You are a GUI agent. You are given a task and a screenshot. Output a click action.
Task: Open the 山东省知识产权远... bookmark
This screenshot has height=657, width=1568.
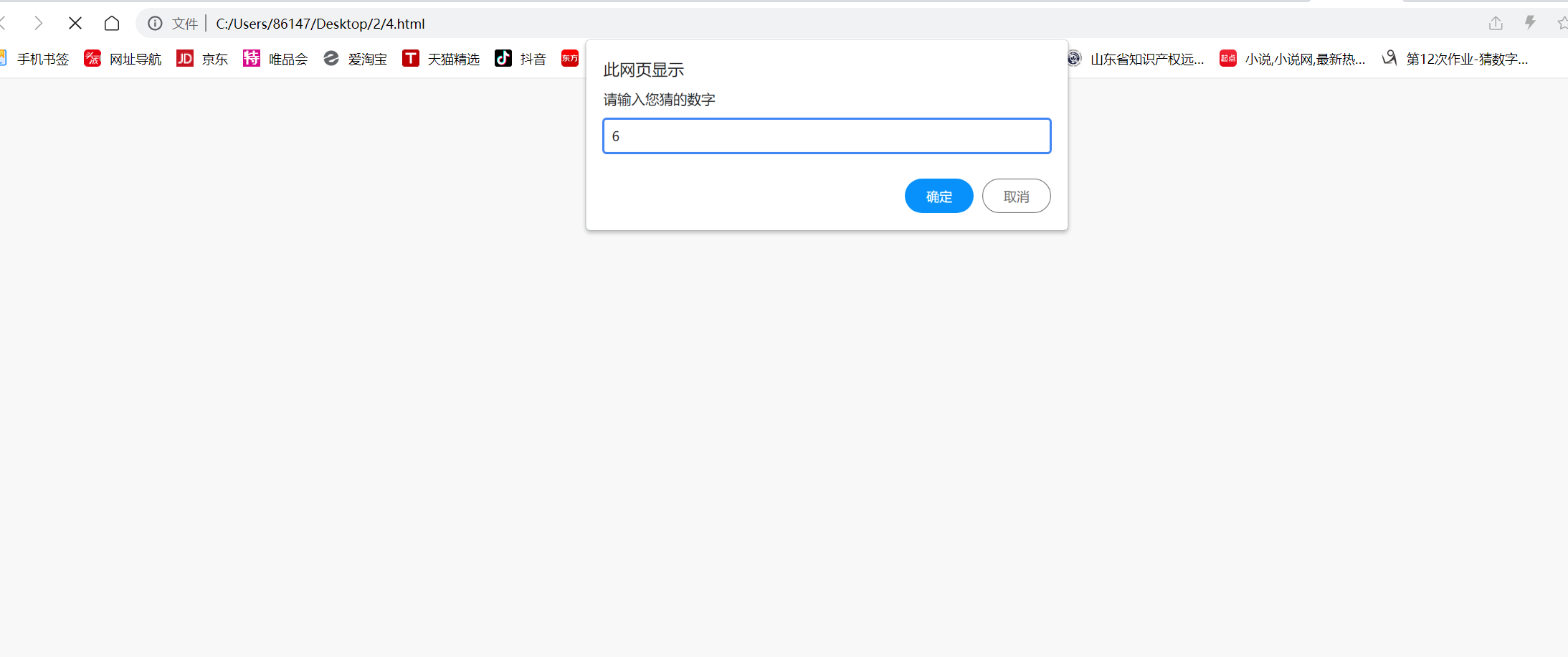[1135, 59]
